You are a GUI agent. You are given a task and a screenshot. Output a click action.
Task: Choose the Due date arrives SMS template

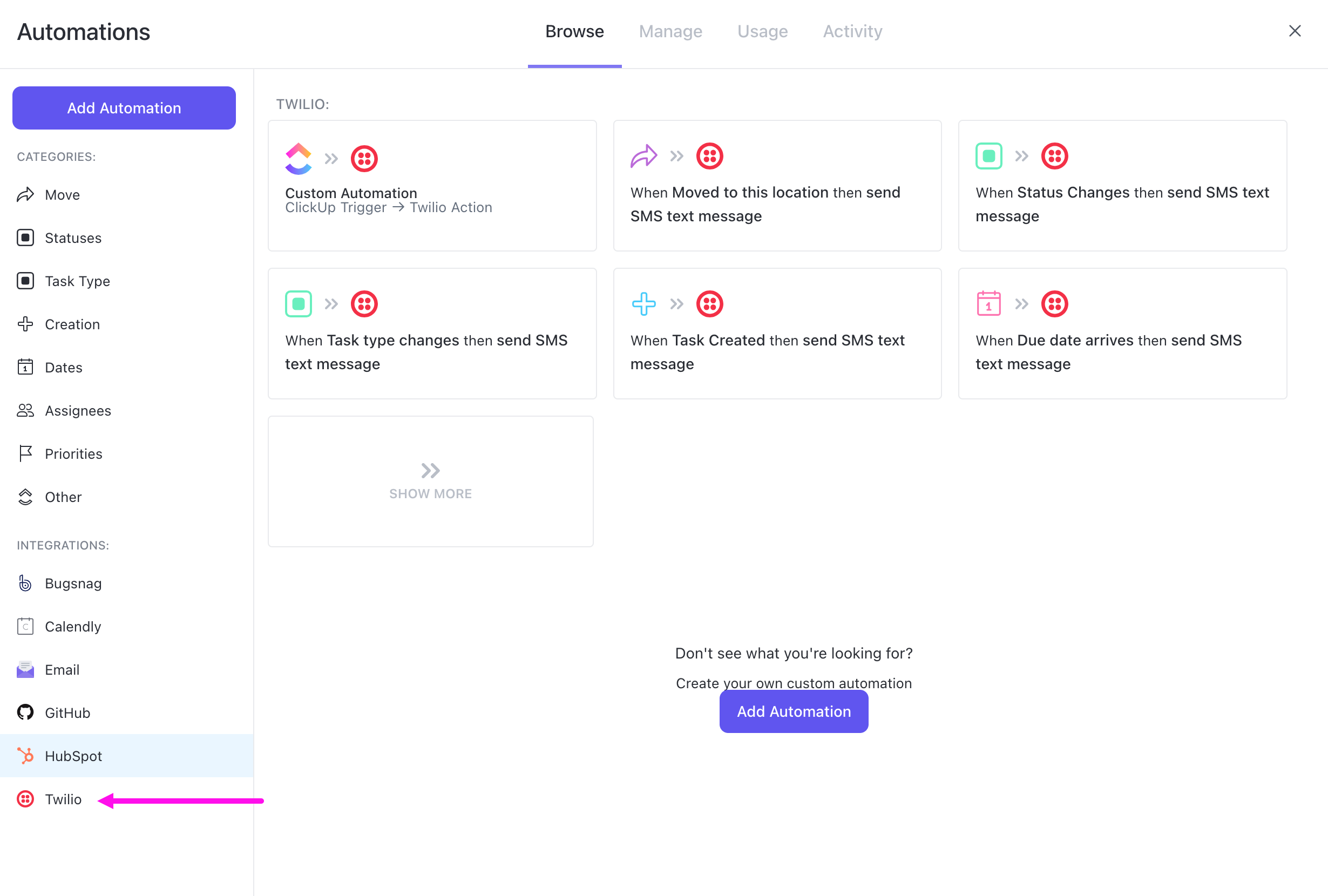tap(1122, 333)
